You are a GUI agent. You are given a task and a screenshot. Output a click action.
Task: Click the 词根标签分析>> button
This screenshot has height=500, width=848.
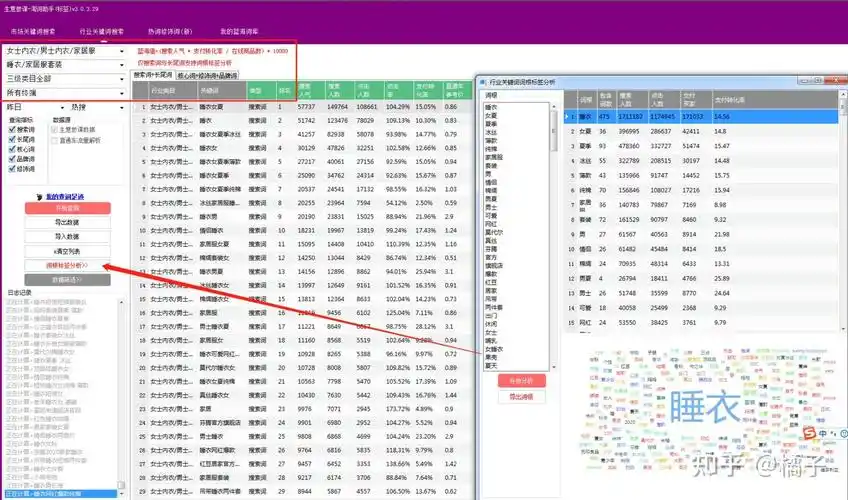[x=68, y=265]
